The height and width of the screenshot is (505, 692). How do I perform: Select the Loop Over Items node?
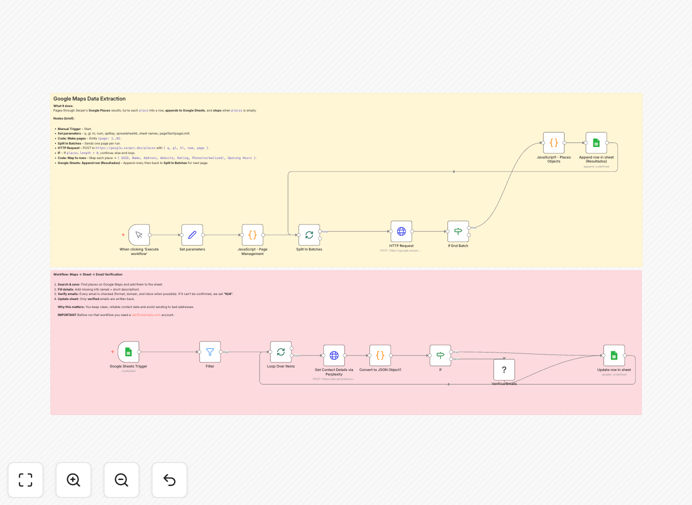(x=281, y=352)
